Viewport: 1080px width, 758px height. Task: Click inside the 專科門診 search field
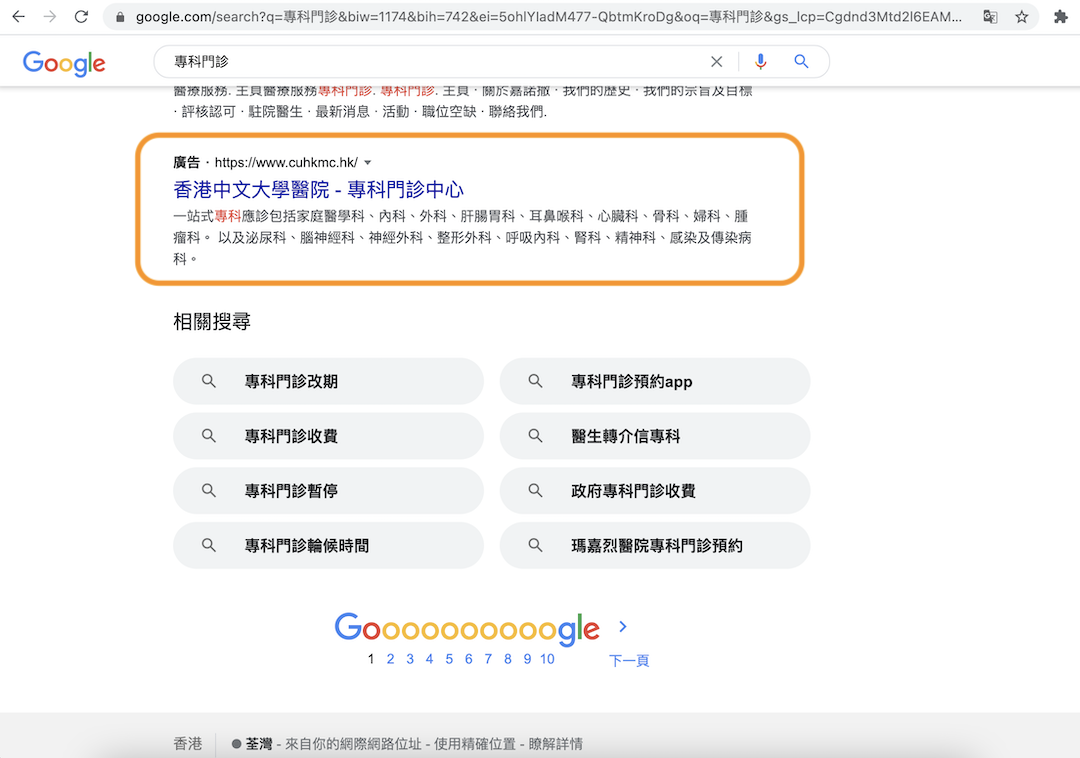point(430,62)
